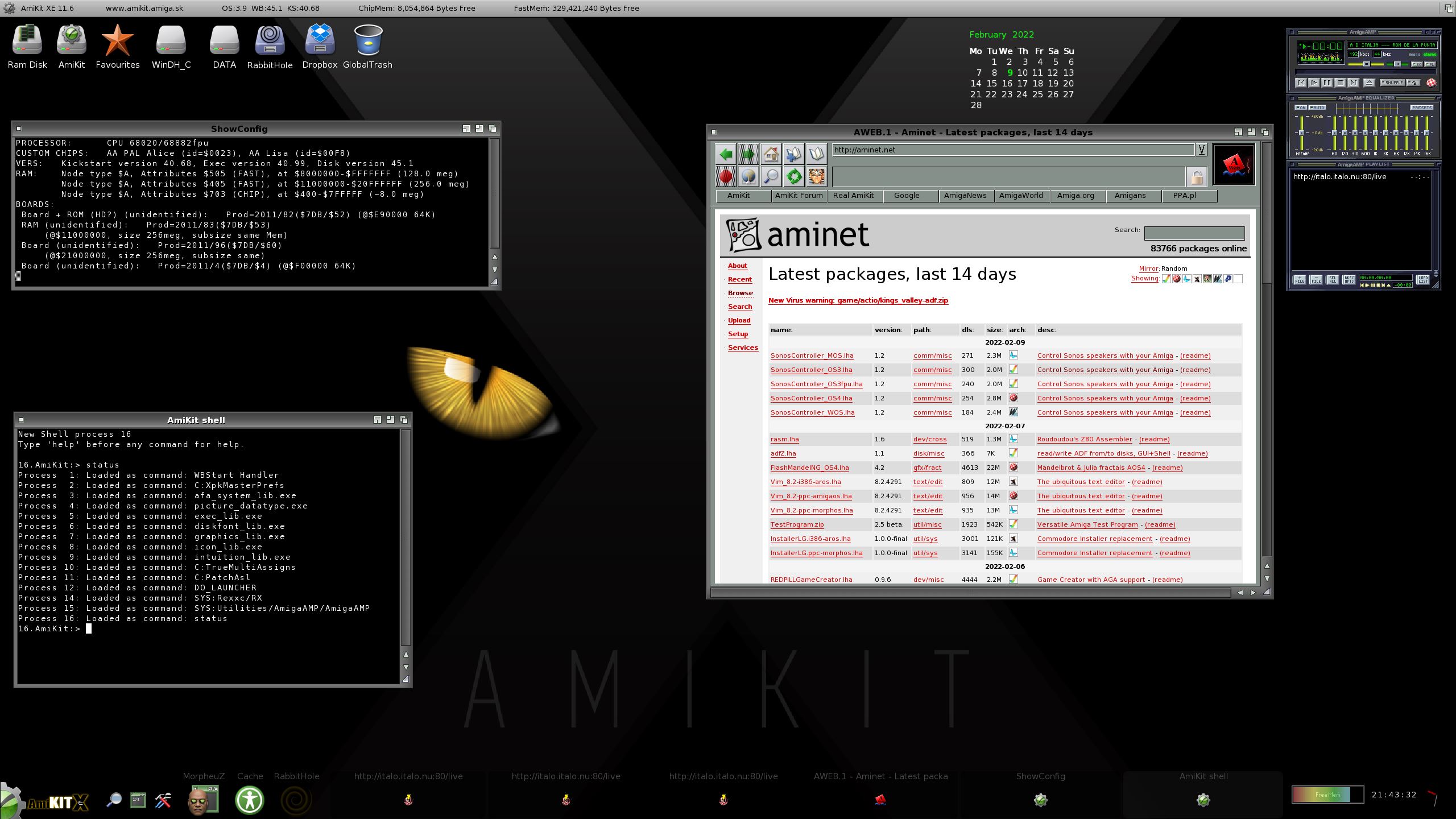Image resolution: width=1456 pixels, height=819 pixels.
Task: Click the FreeMem gauge in the dock
Action: coord(1327,795)
